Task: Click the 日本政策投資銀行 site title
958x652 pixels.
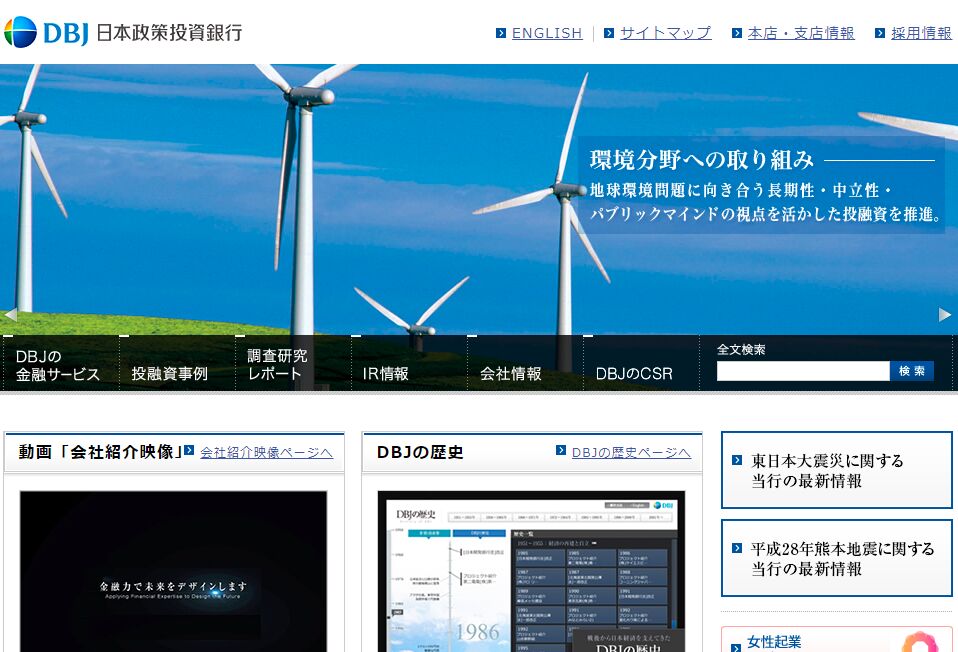Action: [x=169, y=32]
